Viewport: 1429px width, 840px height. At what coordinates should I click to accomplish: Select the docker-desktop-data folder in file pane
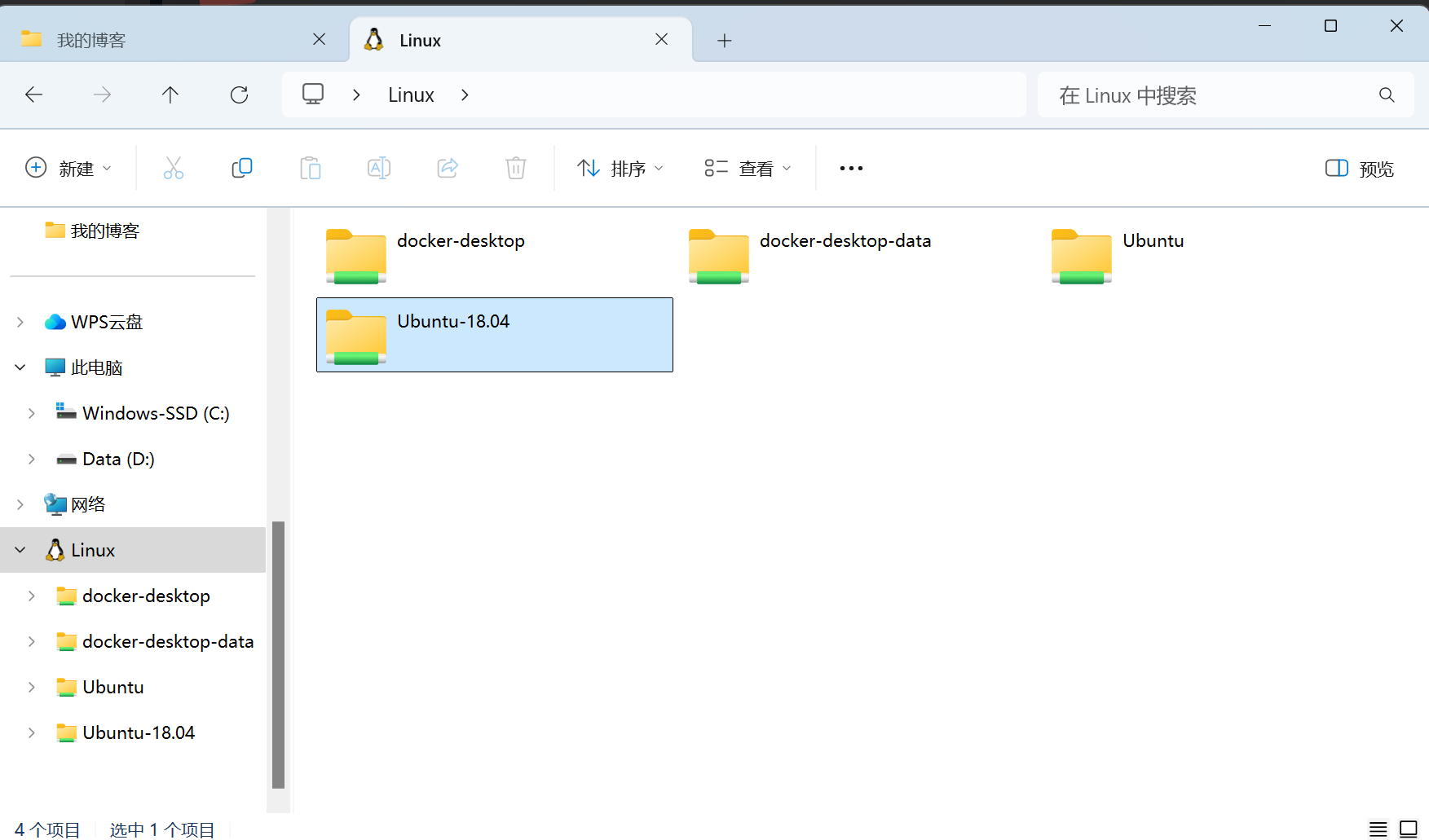(857, 255)
